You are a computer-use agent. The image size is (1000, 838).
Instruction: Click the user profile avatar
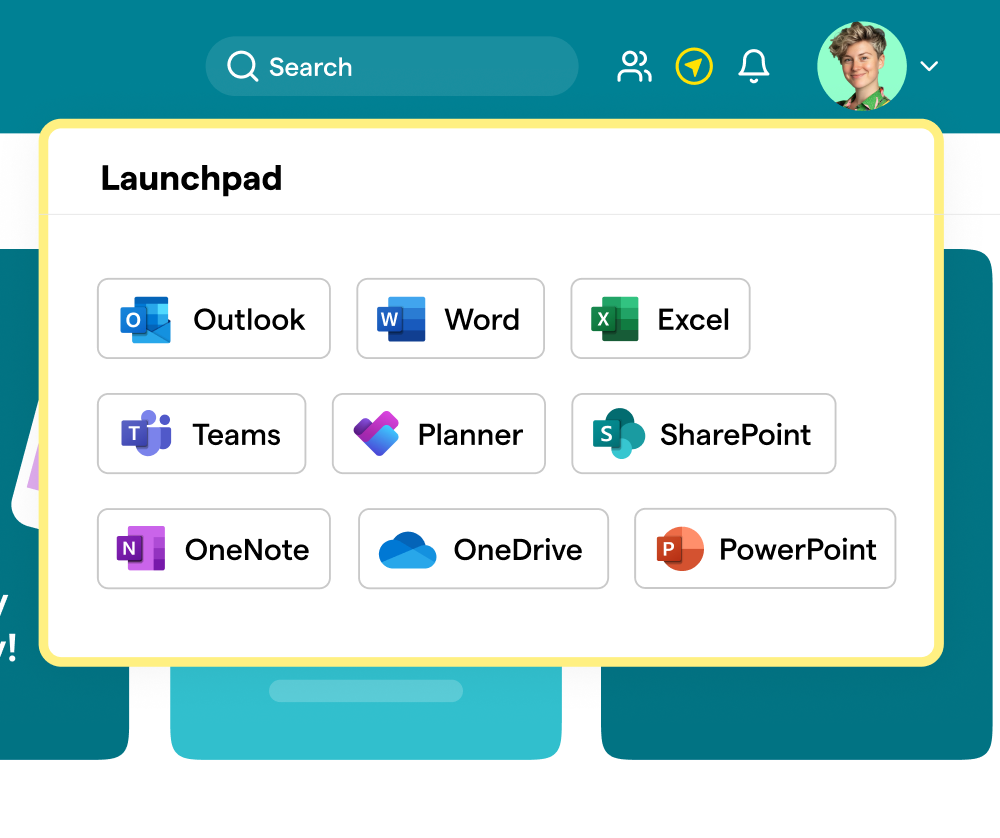pos(862,66)
